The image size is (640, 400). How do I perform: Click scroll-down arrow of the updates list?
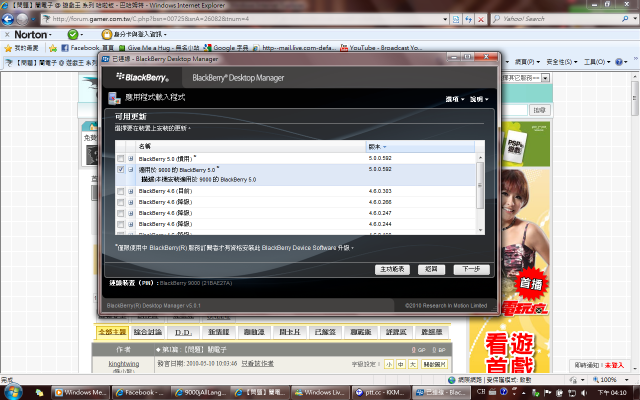pyautogui.click(x=480, y=230)
